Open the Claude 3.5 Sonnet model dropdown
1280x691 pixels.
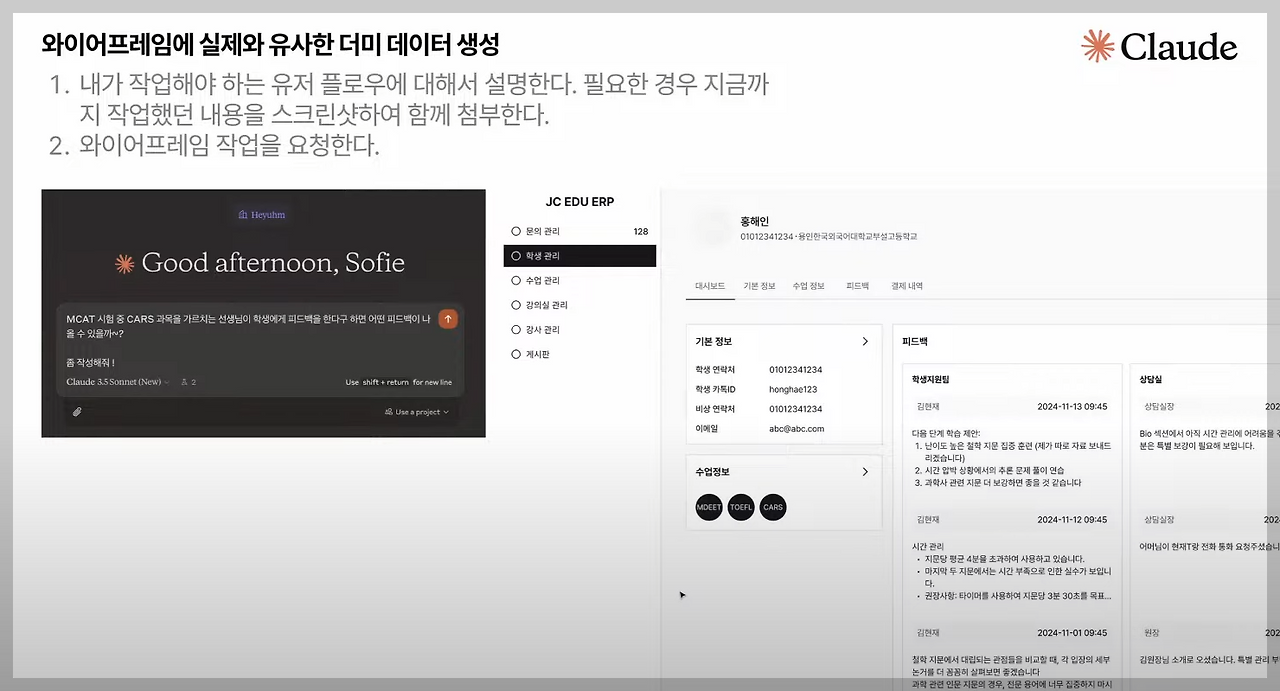point(118,382)
